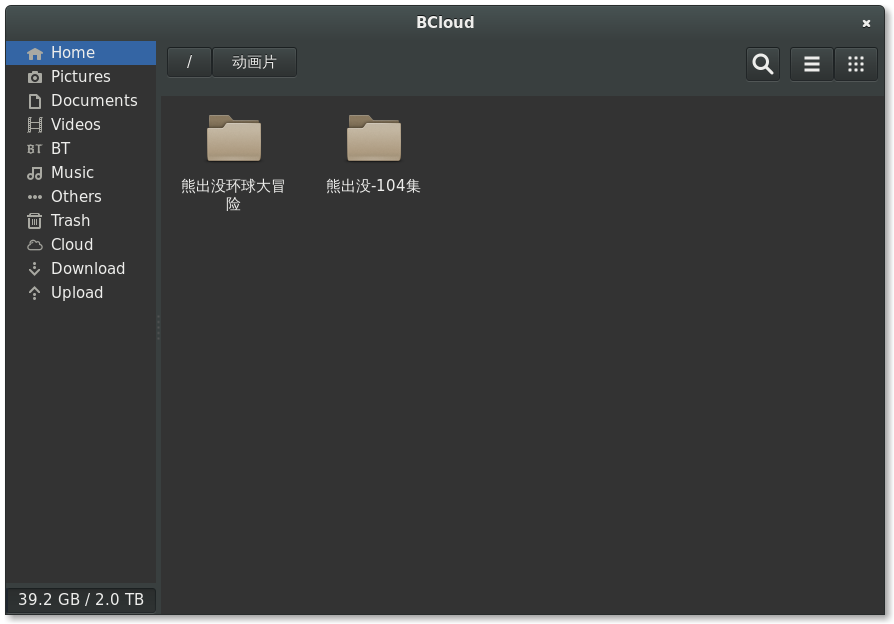Open the BT torrents section
894x624 pixels.
coord(60,149)
